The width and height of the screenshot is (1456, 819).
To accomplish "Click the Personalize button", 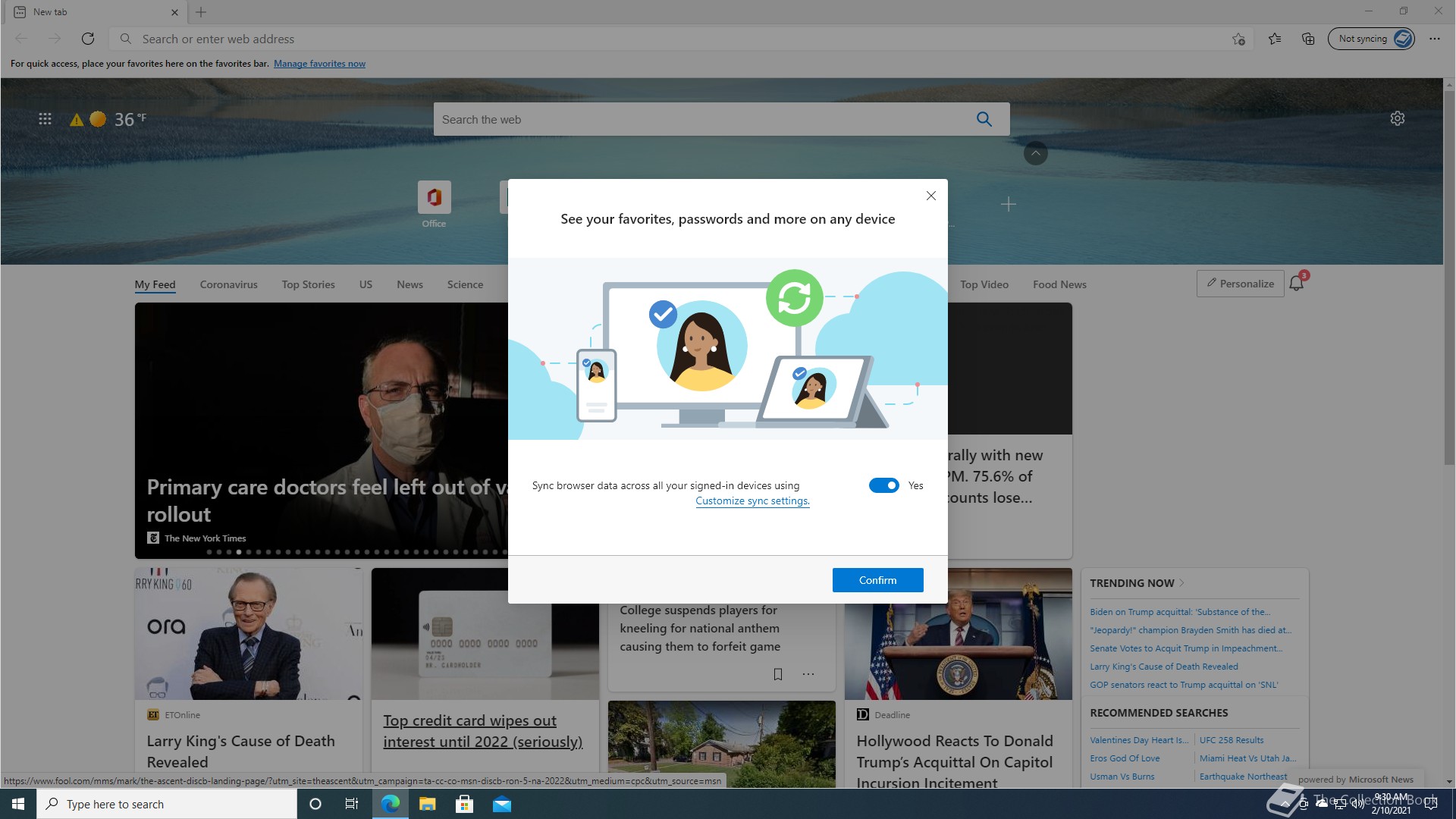I will pos(1240,284).
